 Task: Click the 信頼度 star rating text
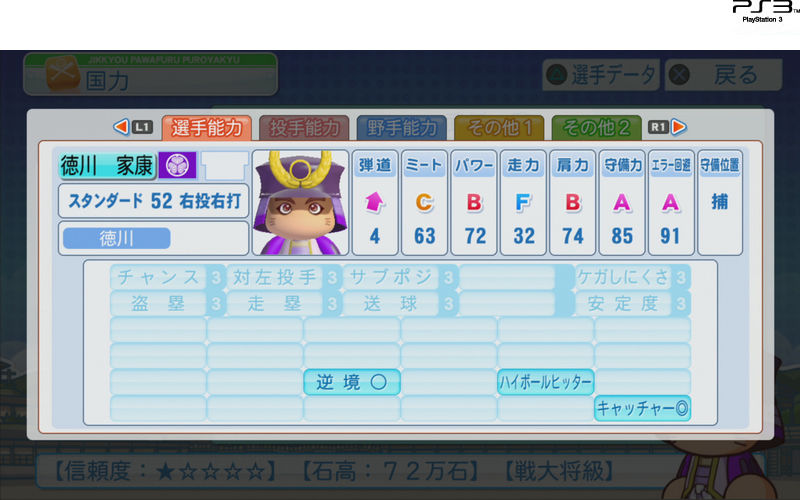[164, 471]
